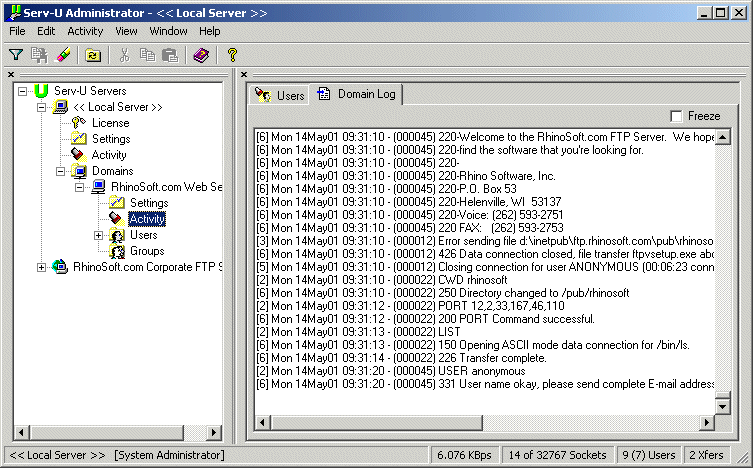Open the Activity menu
Viewport: 753px width, 468px height.
[x=85, y=31]
